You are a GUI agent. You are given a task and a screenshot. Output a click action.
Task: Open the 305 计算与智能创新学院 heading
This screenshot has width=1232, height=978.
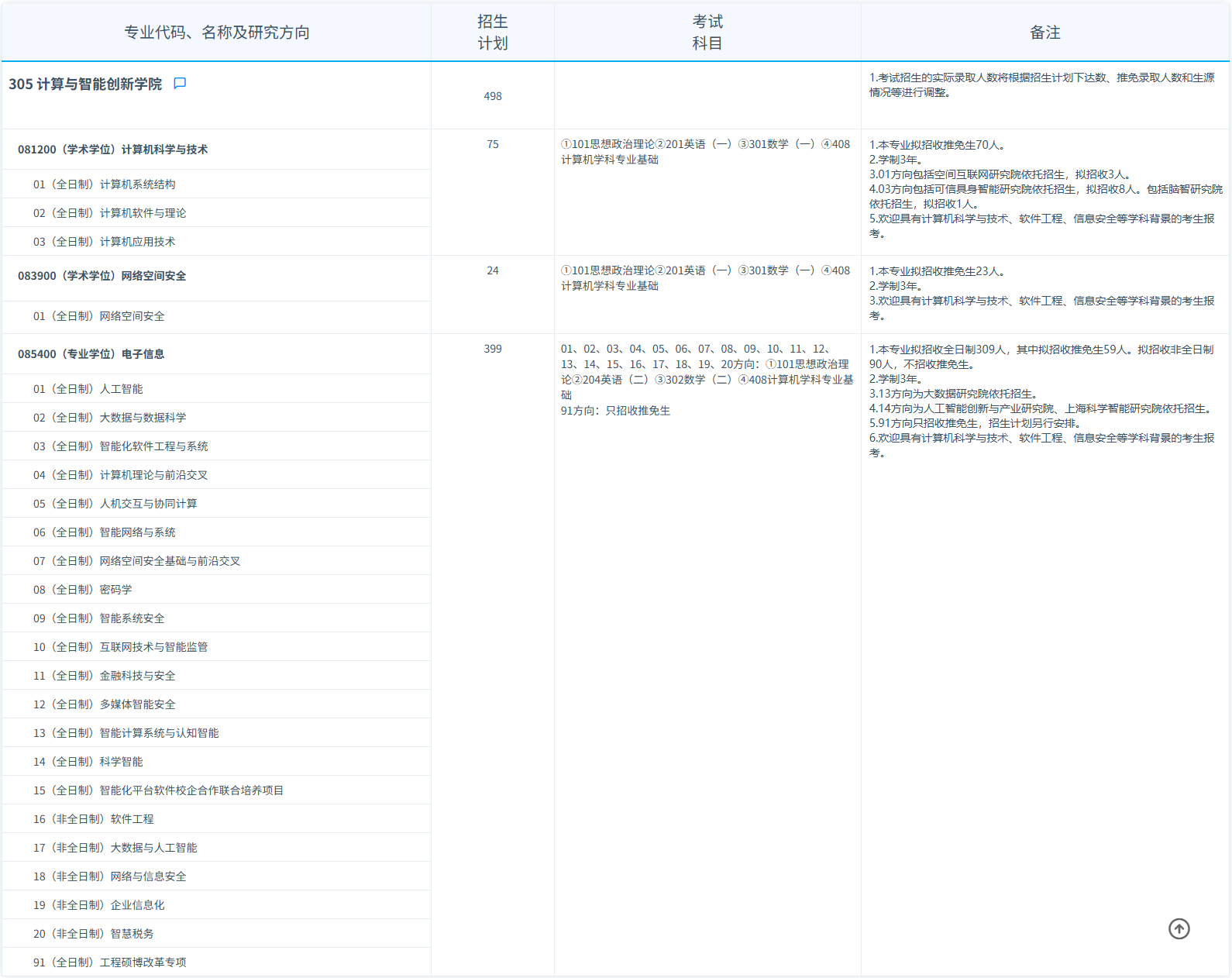85,84
